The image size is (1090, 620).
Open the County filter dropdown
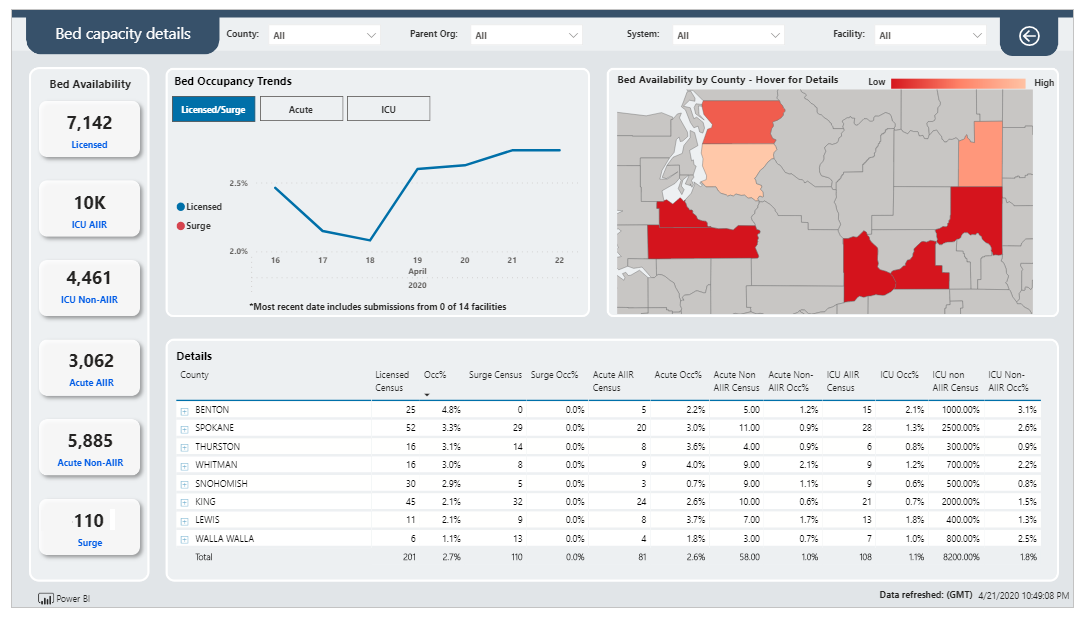click(x=324, y=35)
